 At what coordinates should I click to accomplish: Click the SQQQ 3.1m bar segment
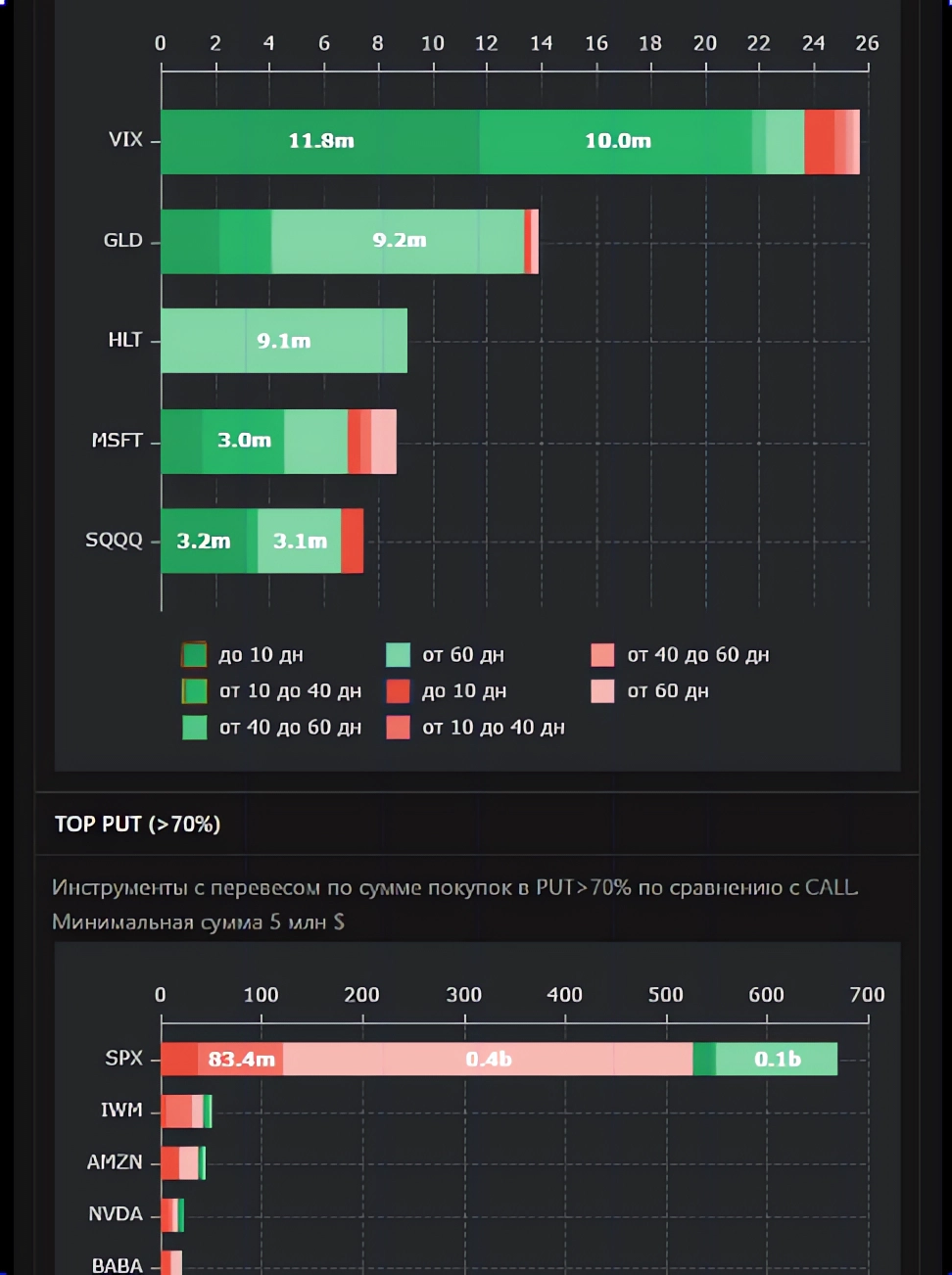coord(300,542)
